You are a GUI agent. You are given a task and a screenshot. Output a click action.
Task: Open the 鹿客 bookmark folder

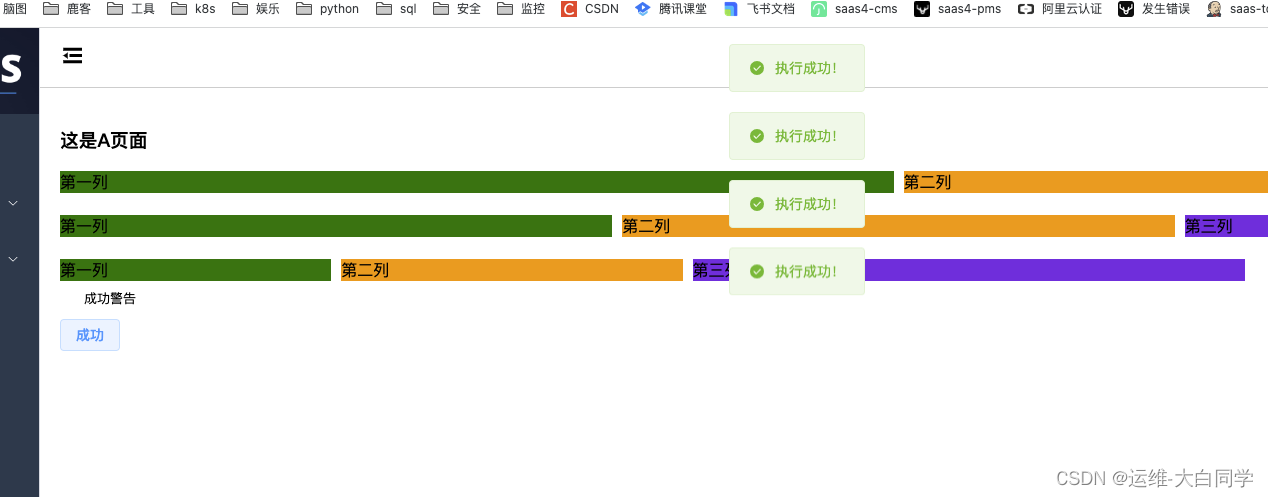(x=69, y=9)
